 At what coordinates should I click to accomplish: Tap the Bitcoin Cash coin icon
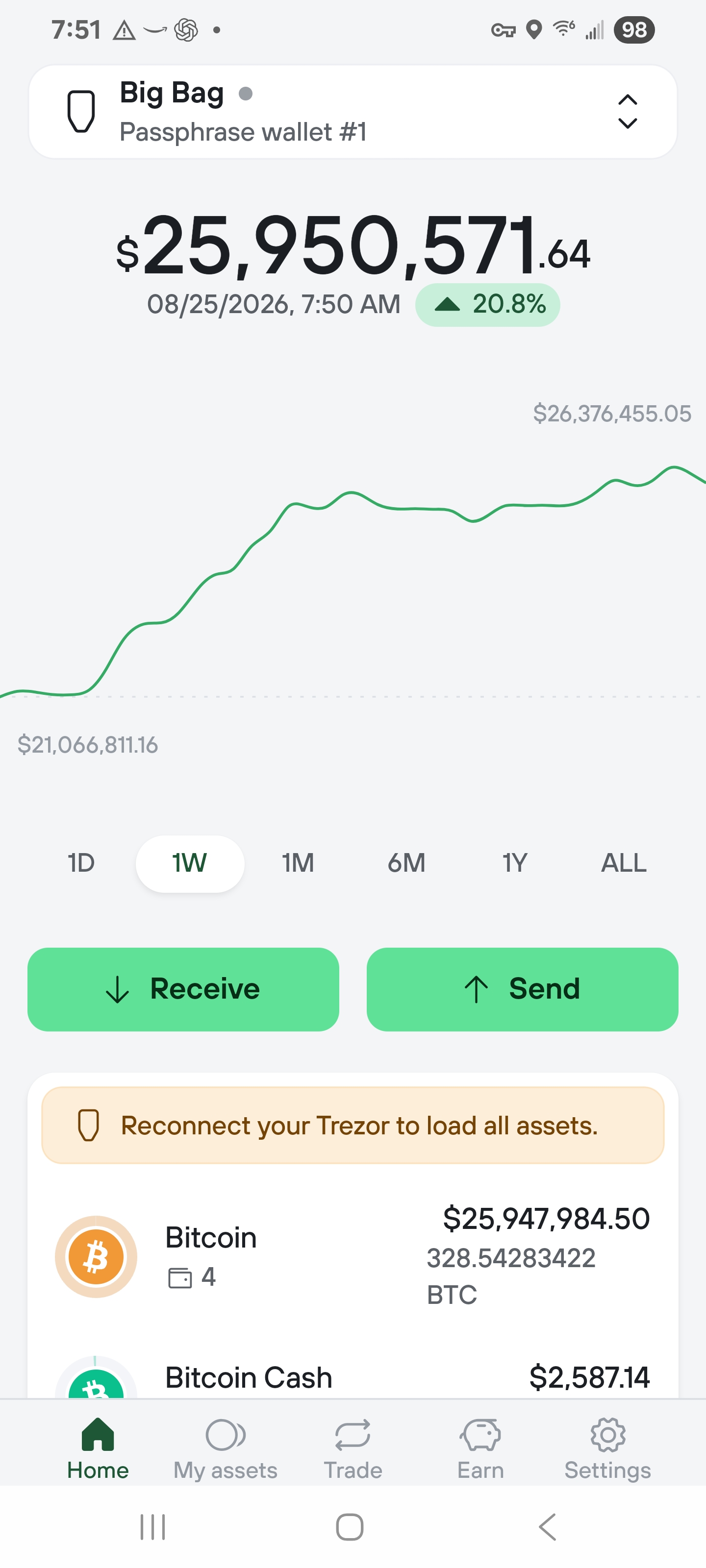click(x=96, y=1377)
